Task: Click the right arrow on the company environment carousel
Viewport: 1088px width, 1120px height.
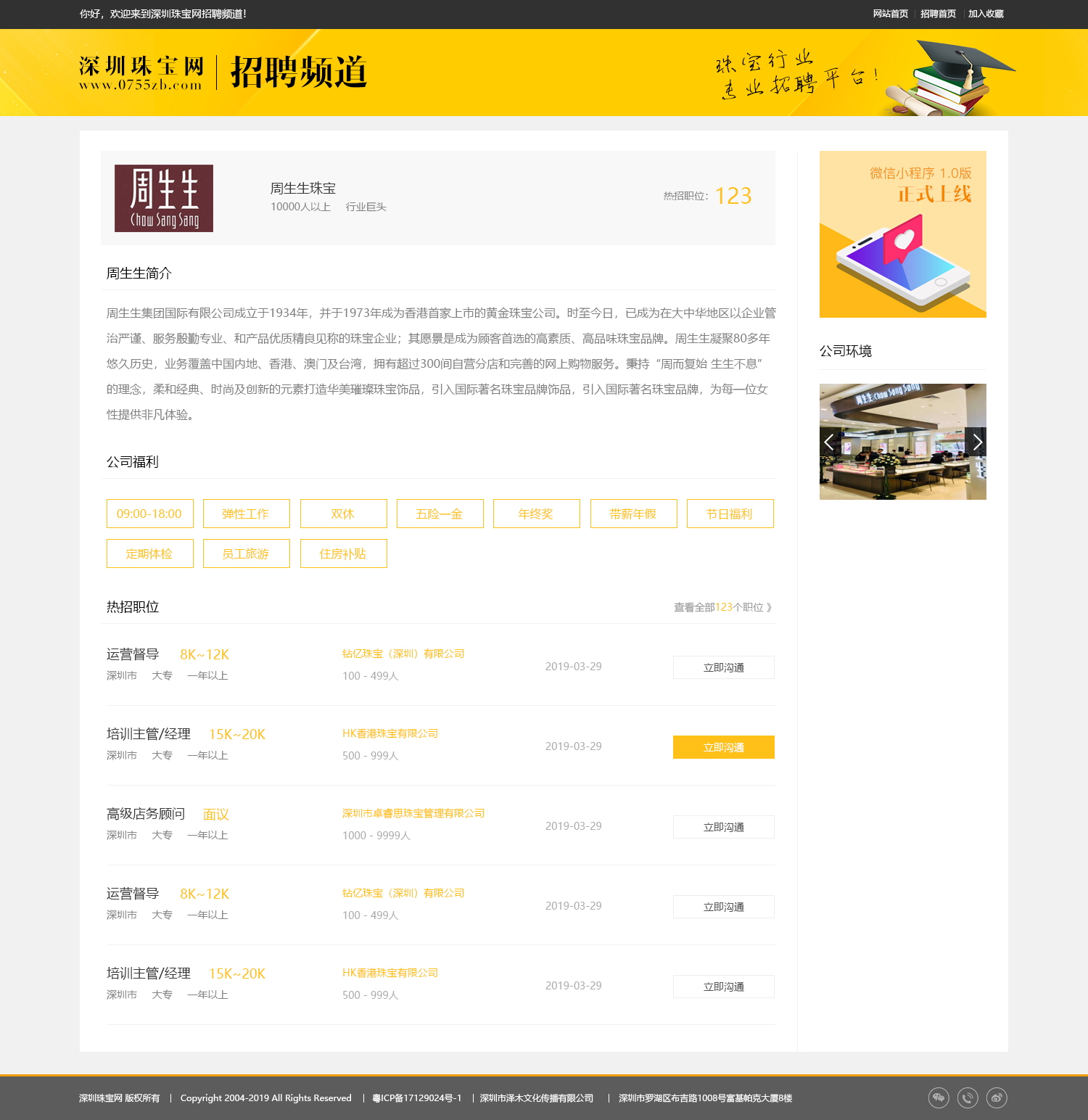Action: 978,442
